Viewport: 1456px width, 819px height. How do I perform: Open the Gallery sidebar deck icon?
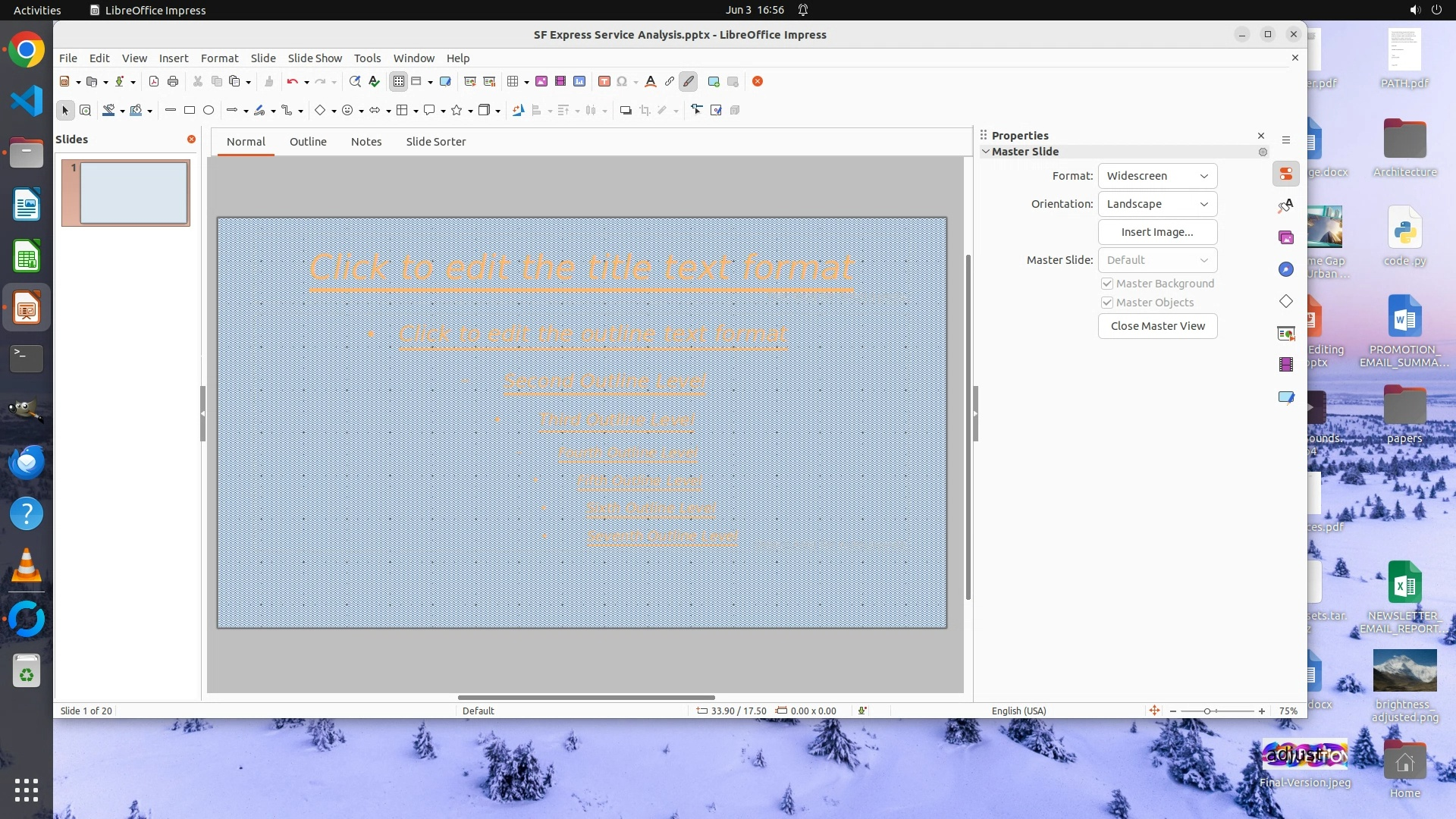click(x=1286, y=238)
